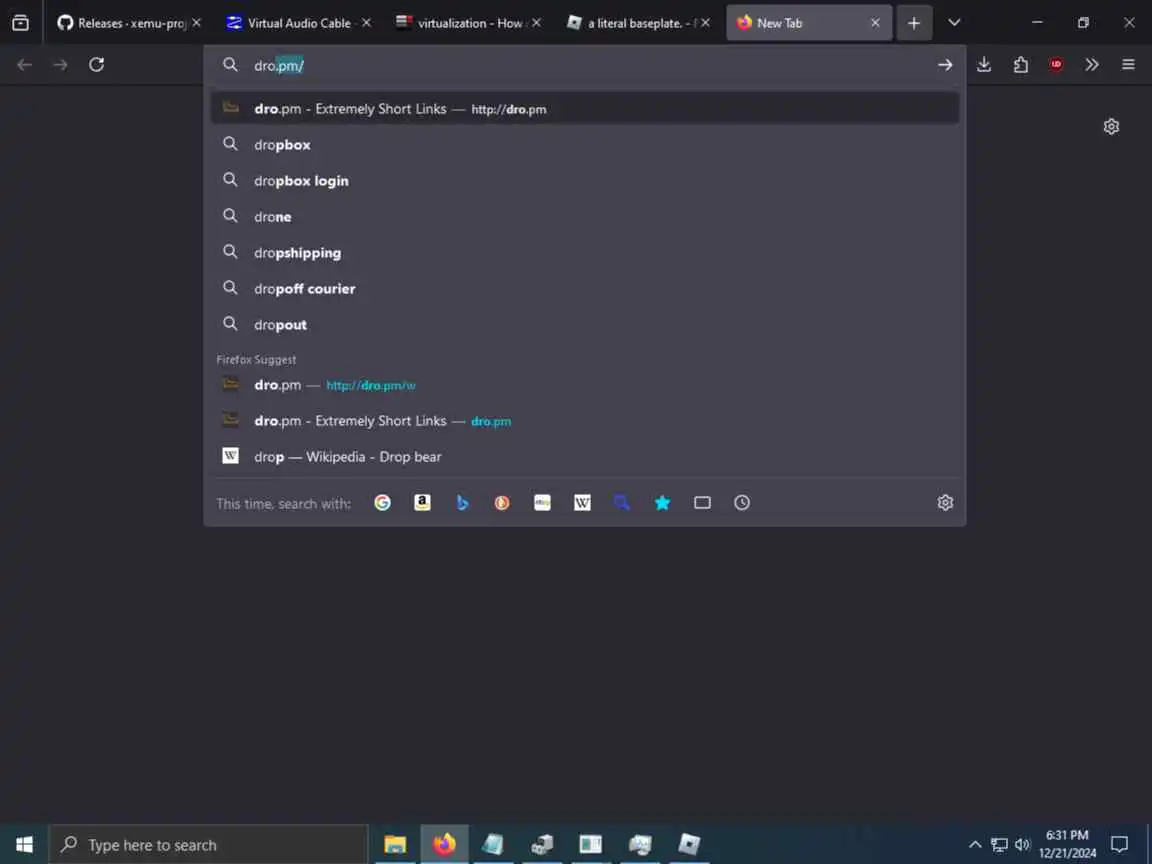Open the Firefox application menu

pos(1128,65)
